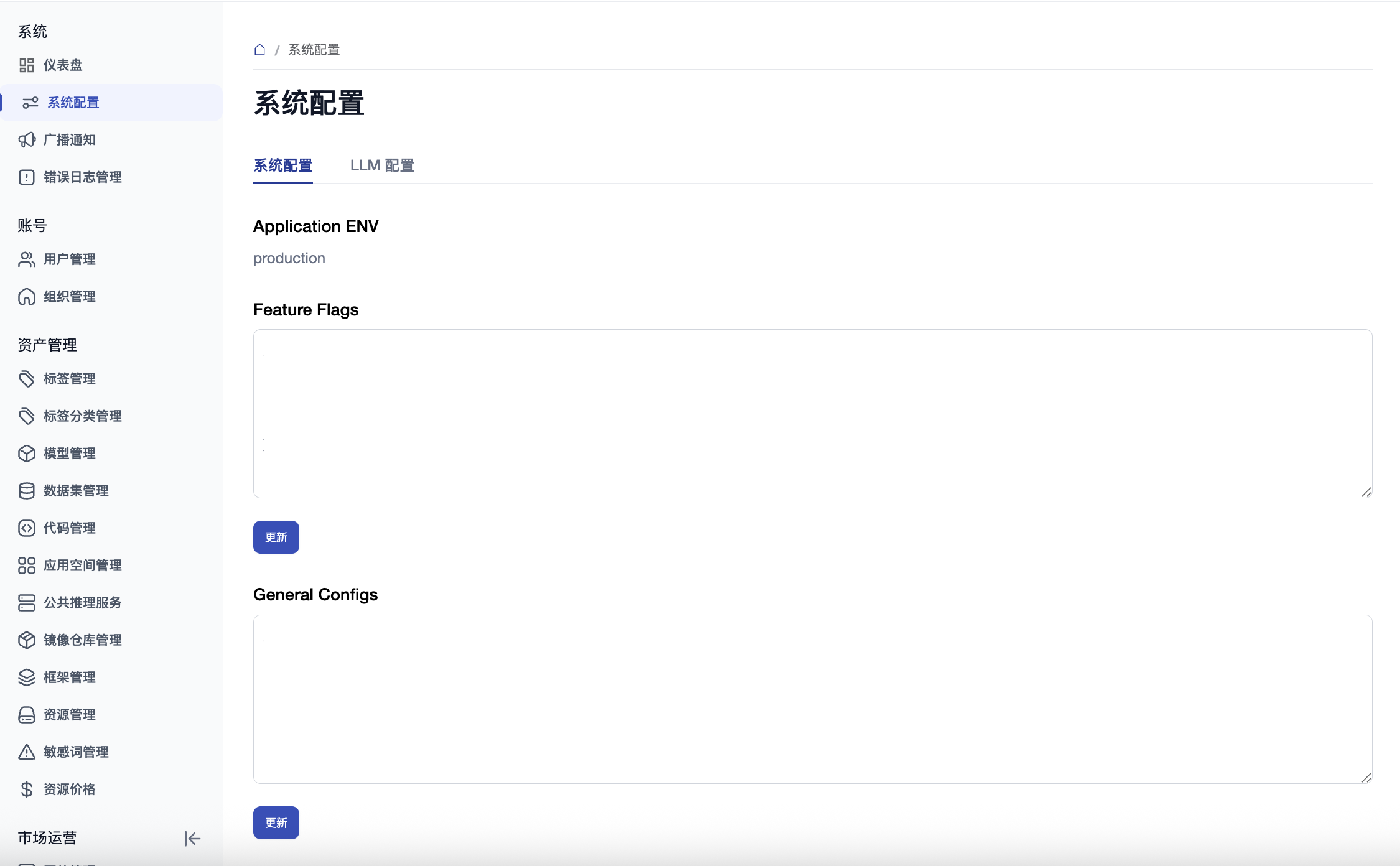Image resolution: width=1400 pixels, height=866 pixels.
Task: Click 更新 button under Feature Flags
Action: click(276, 537)
